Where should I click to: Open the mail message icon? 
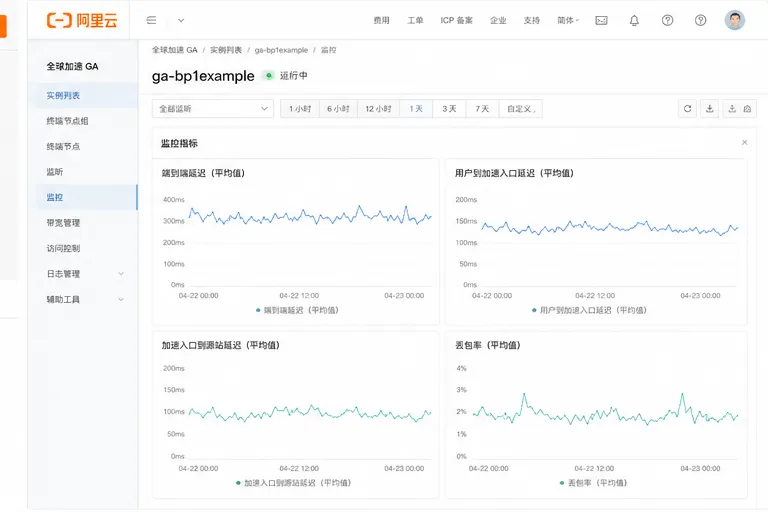(x=601, y=21)
